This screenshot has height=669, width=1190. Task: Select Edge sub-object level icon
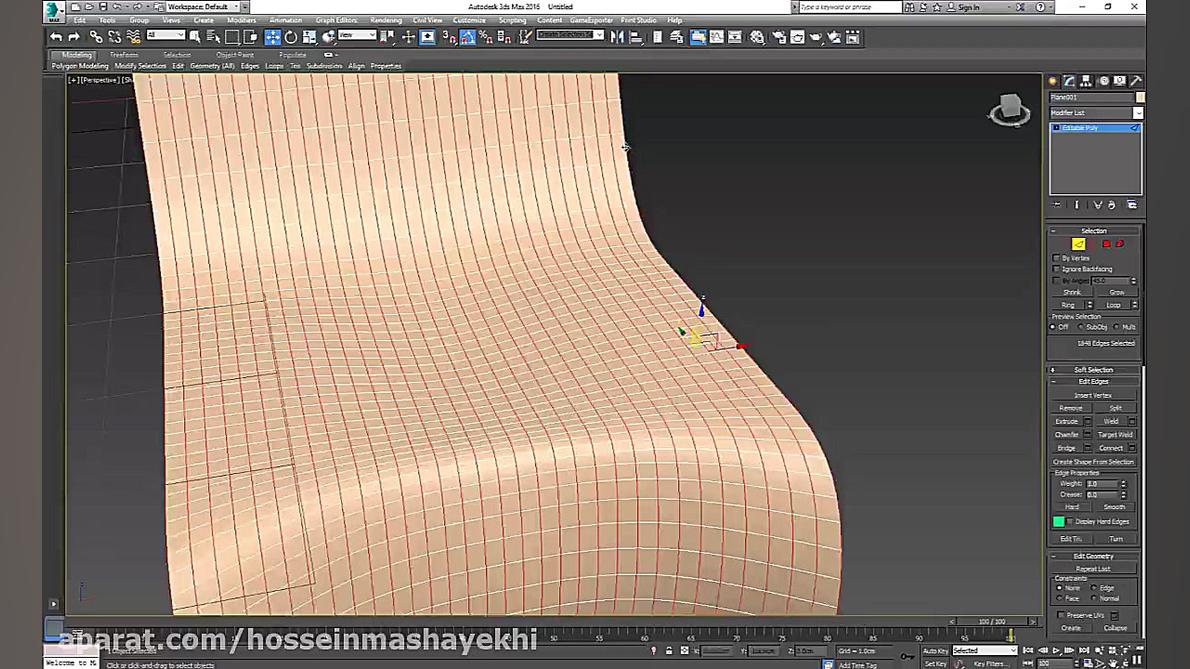coord(1078,243)
